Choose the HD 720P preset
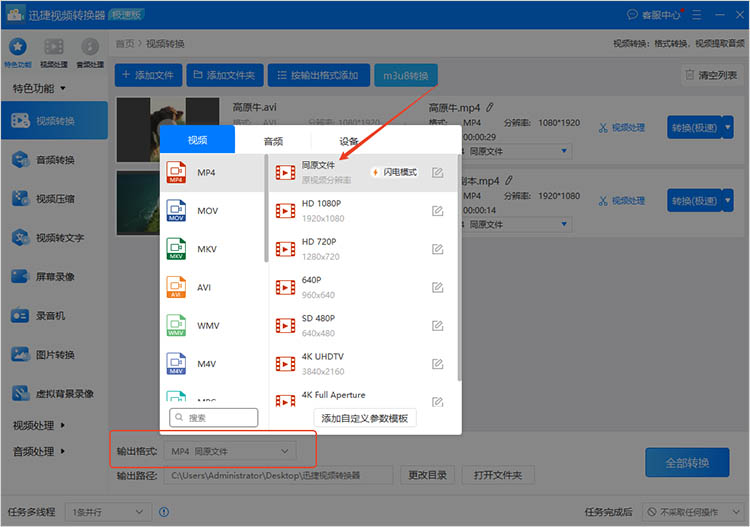Screen dimensions: 750x527 (363, 249)
